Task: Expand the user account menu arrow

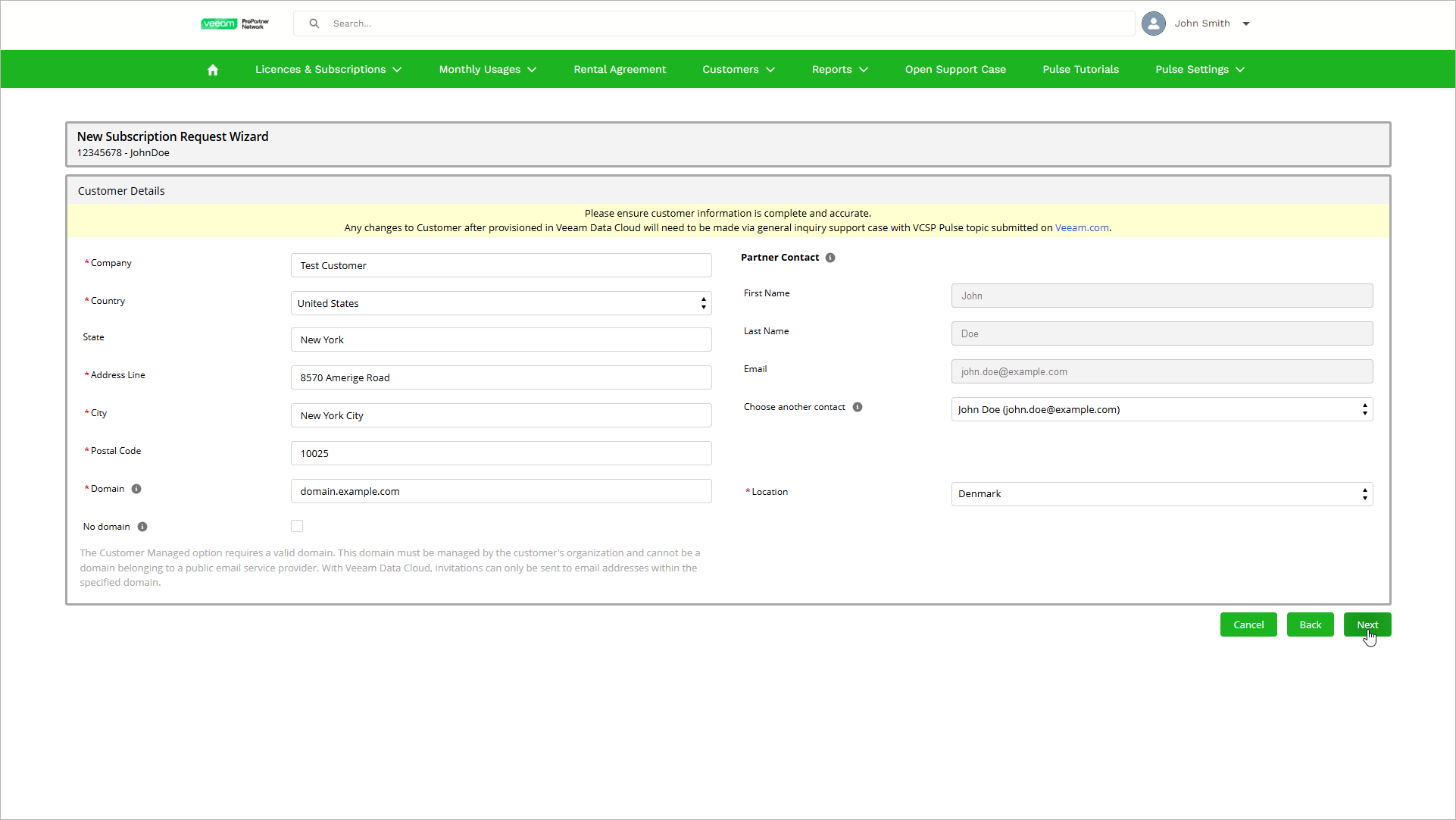Action: 1246,23
